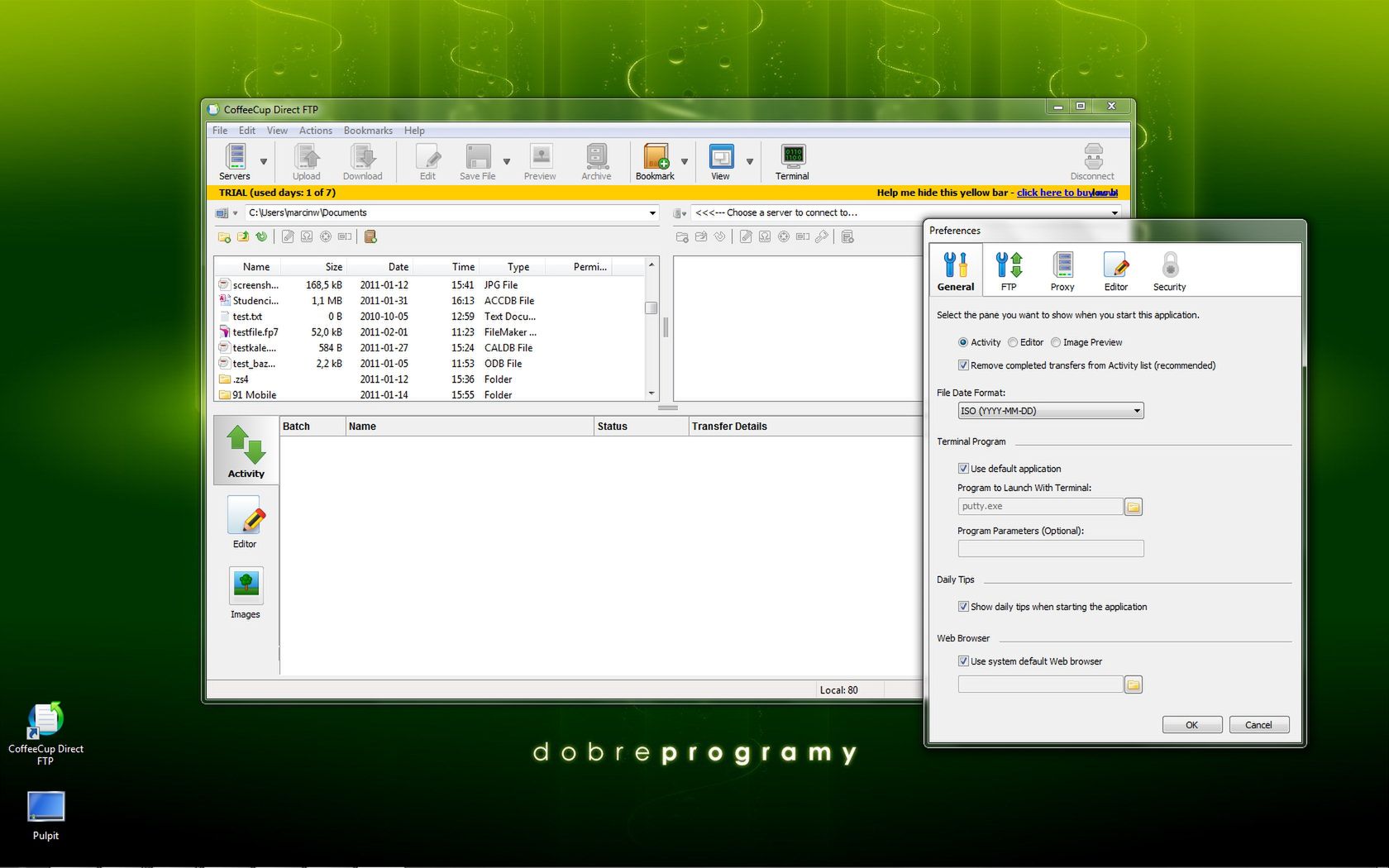This screenshot has height=868, width=1389.
Task: Open the Edit menu
Action: point(247,131)
